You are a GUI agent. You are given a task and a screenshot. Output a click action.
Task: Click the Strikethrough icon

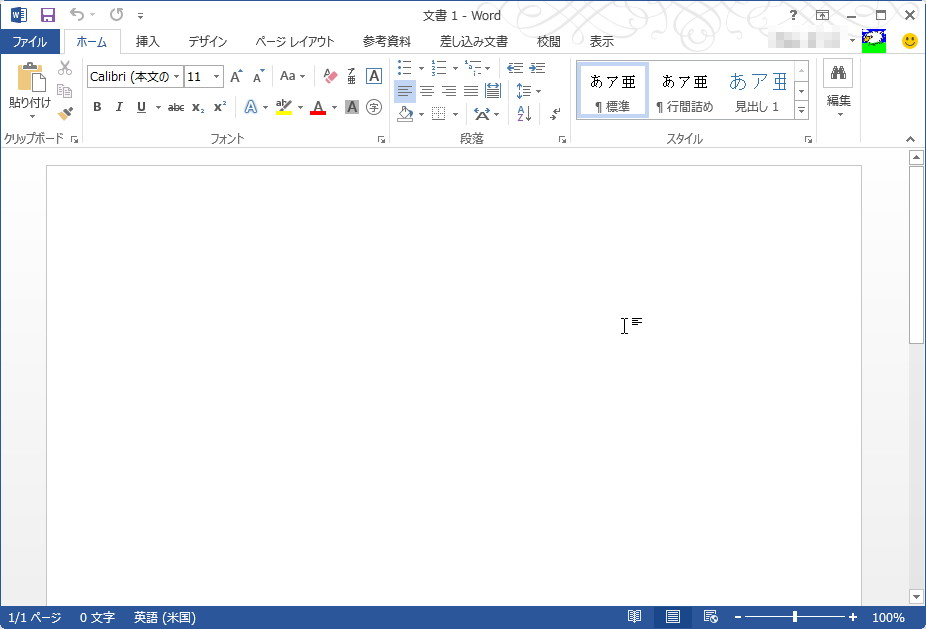coord(174,107)
